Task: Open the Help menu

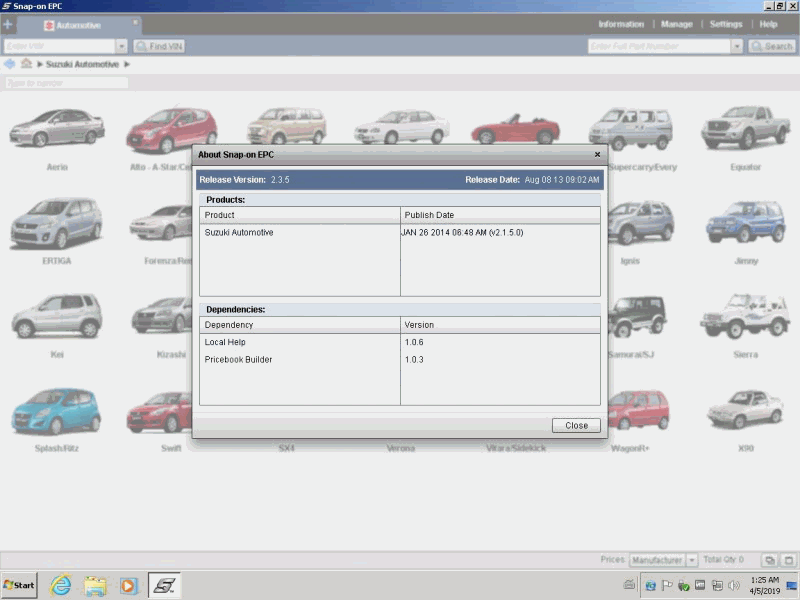Action: tap(768, 24)
